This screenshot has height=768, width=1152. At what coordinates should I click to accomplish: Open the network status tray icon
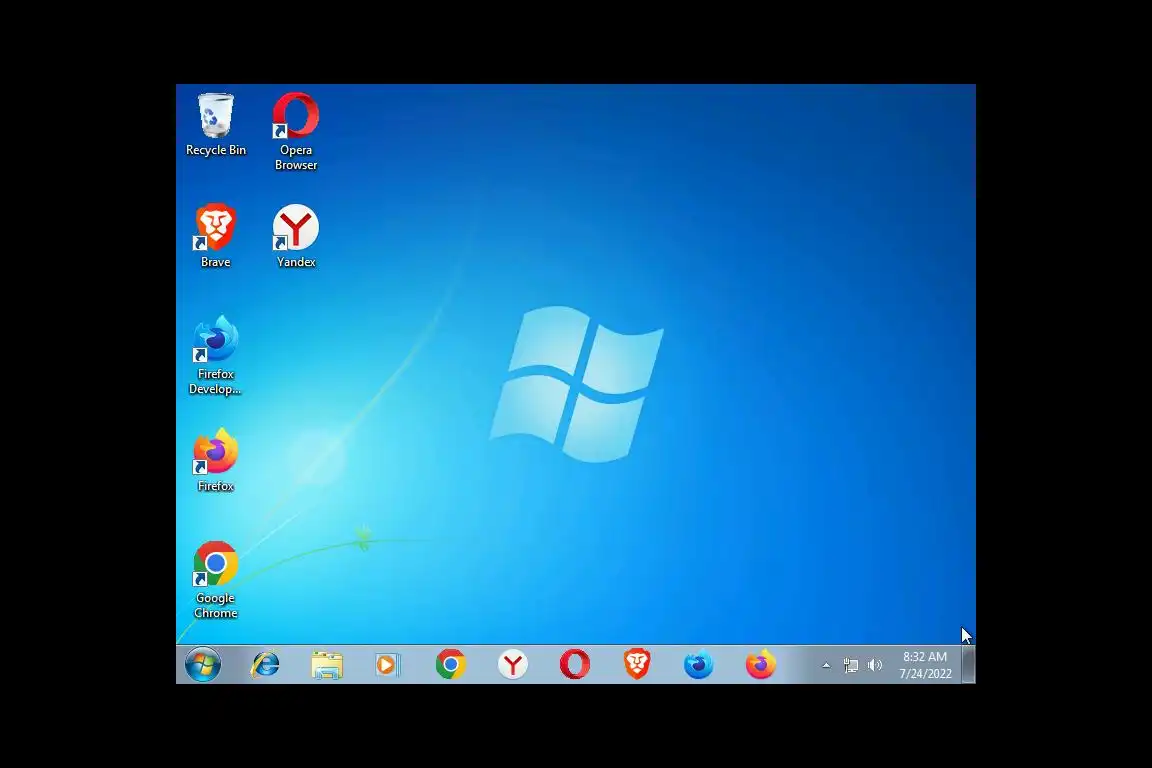tap(851, 666)
